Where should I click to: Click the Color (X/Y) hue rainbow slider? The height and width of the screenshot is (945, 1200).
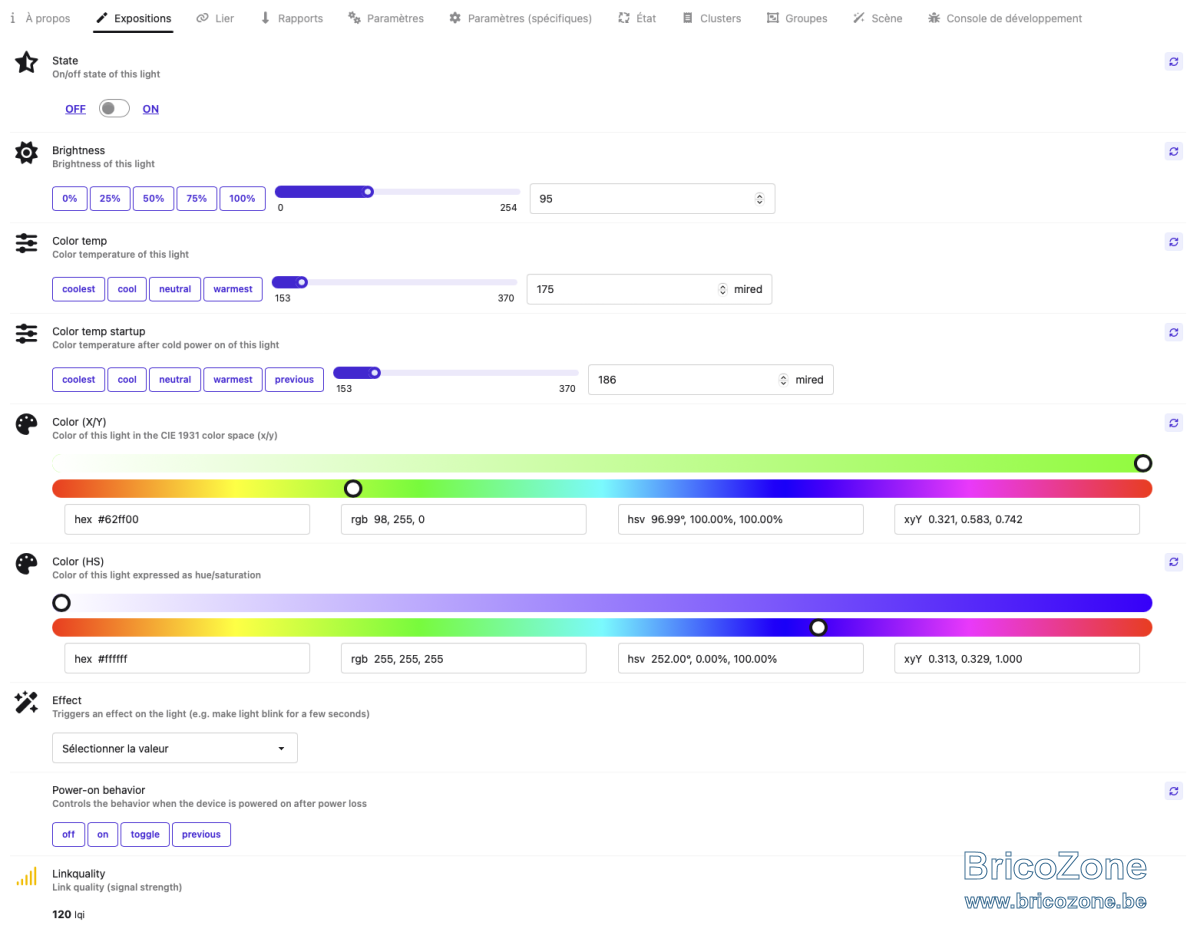coord(602,488)
